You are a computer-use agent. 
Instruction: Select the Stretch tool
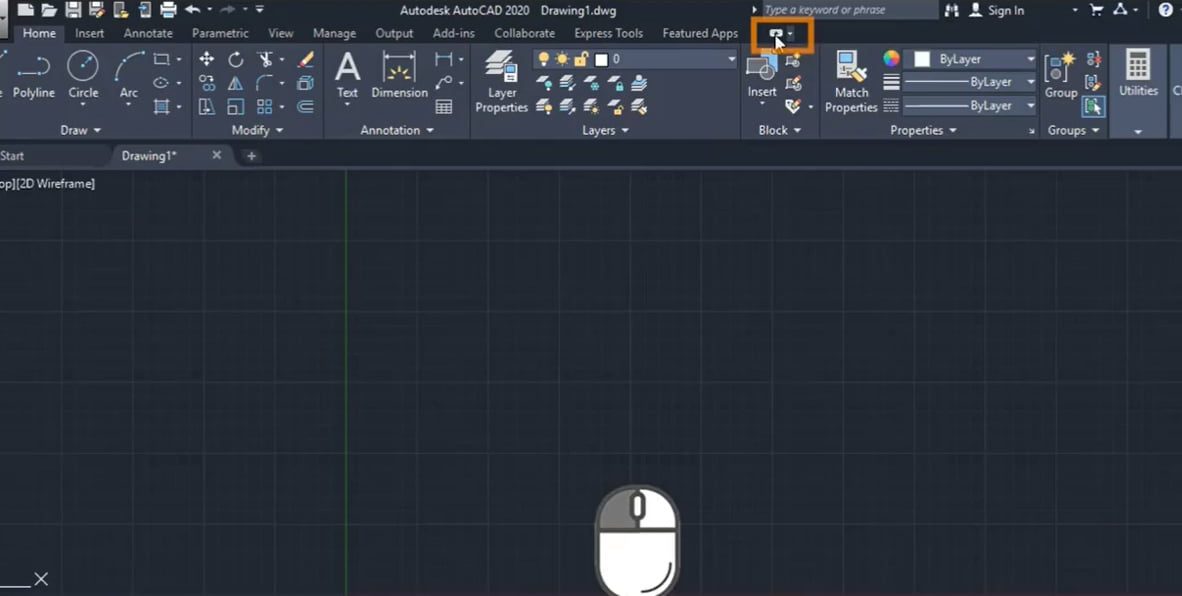coord(207,106)
